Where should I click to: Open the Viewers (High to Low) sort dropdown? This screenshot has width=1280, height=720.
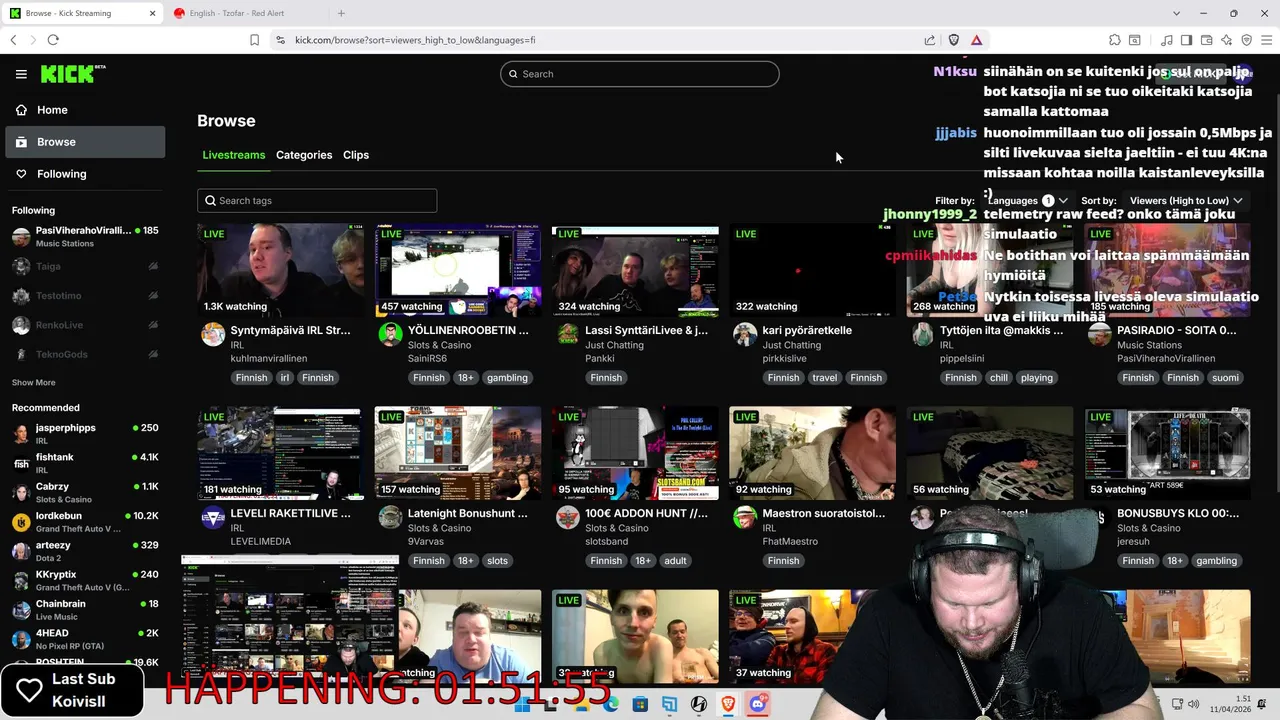point(1186,201)
